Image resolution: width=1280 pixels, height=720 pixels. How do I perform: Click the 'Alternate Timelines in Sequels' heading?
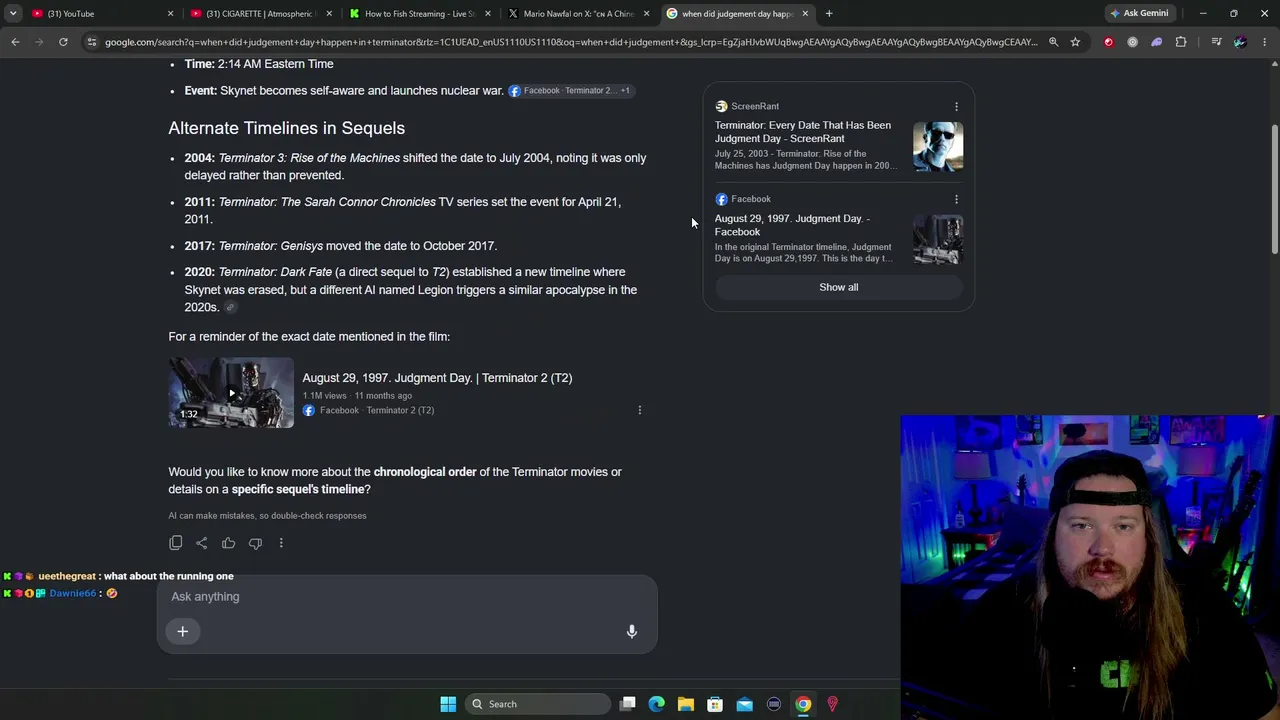[x=287, y=128]
